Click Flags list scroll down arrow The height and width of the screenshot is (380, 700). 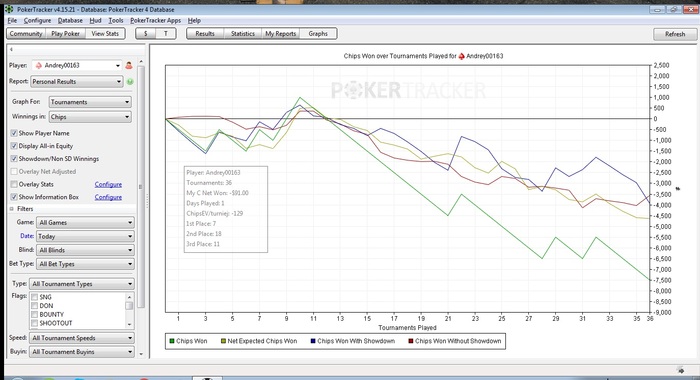pos(129,325)
